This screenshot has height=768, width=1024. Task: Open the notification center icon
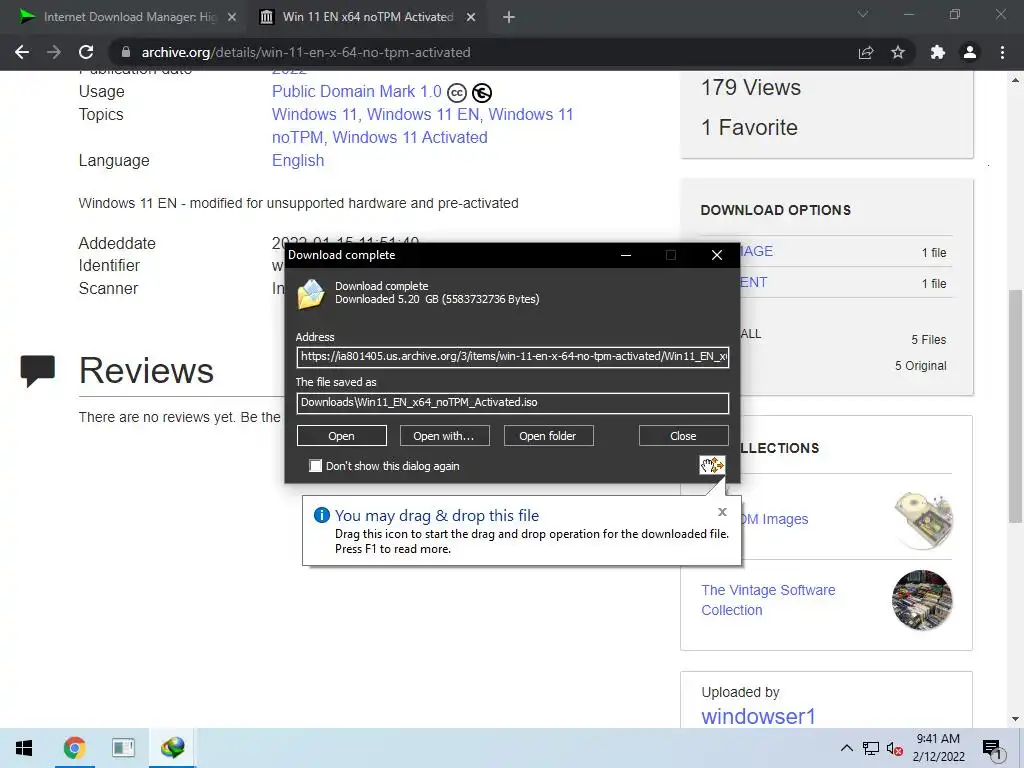click(x=992, y=748)
